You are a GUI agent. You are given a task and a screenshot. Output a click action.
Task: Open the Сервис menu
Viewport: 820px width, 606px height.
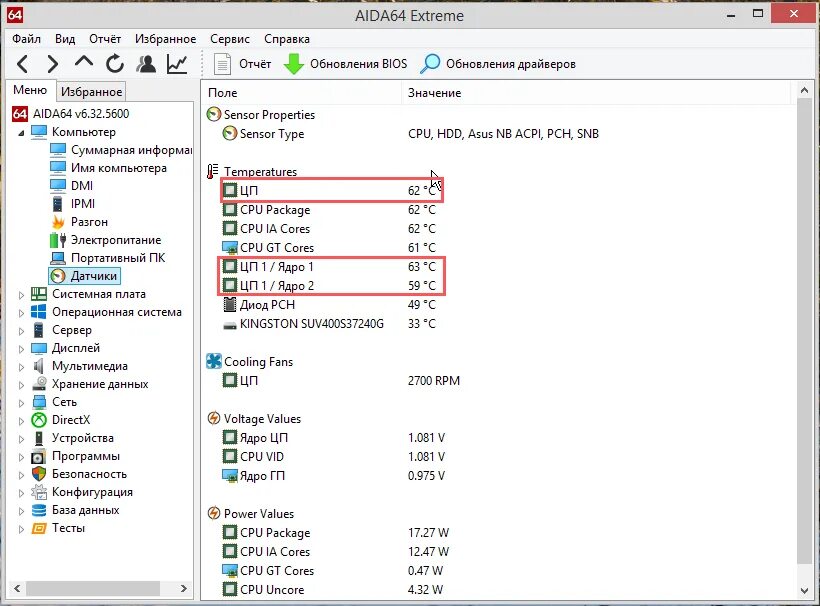[230, 39]
